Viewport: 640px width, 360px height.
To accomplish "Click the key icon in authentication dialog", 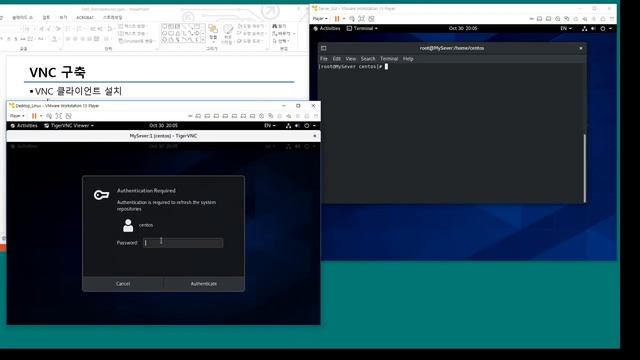I will click(x=101, y=195).
